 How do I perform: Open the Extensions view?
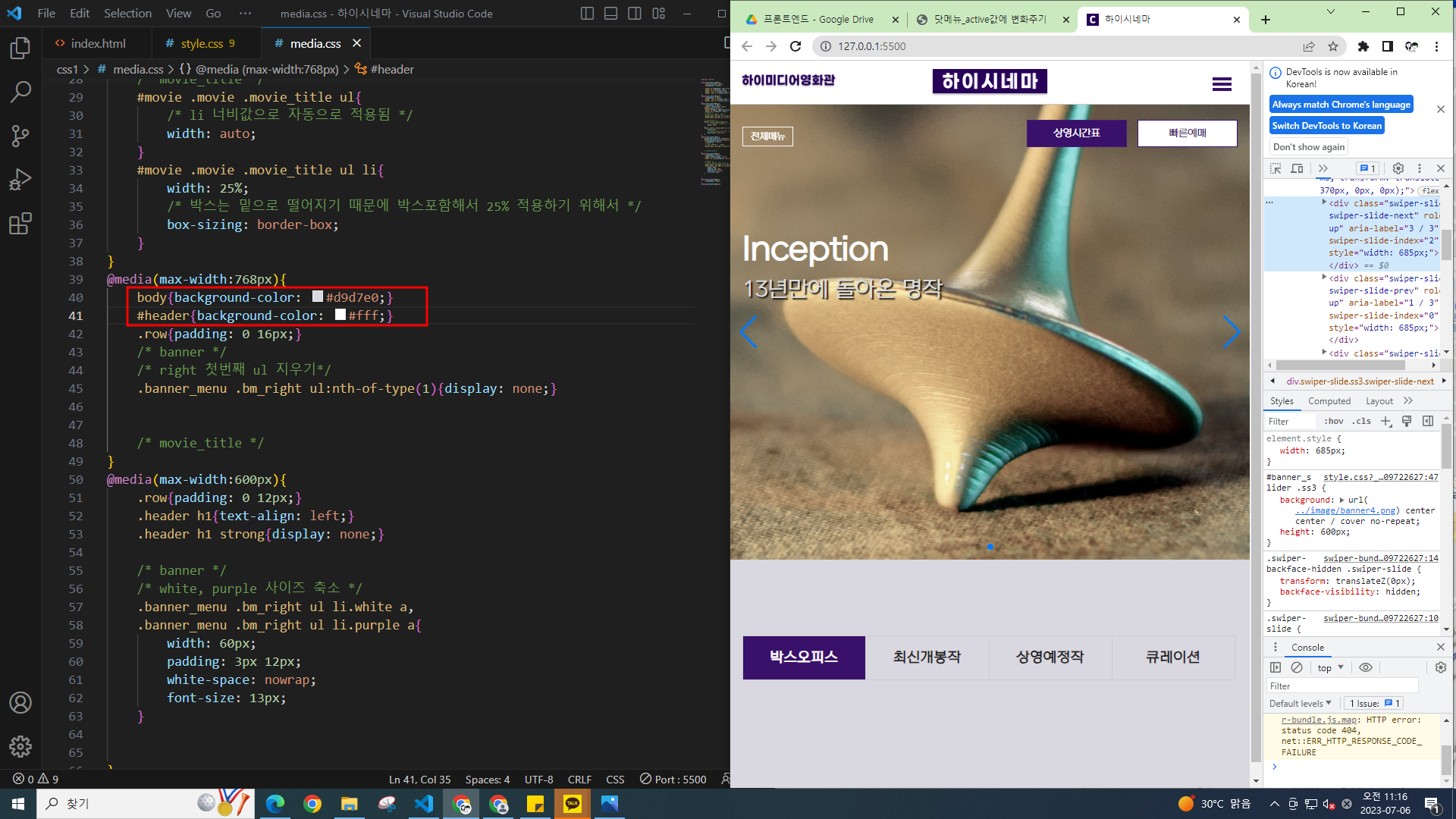point(20,224)
